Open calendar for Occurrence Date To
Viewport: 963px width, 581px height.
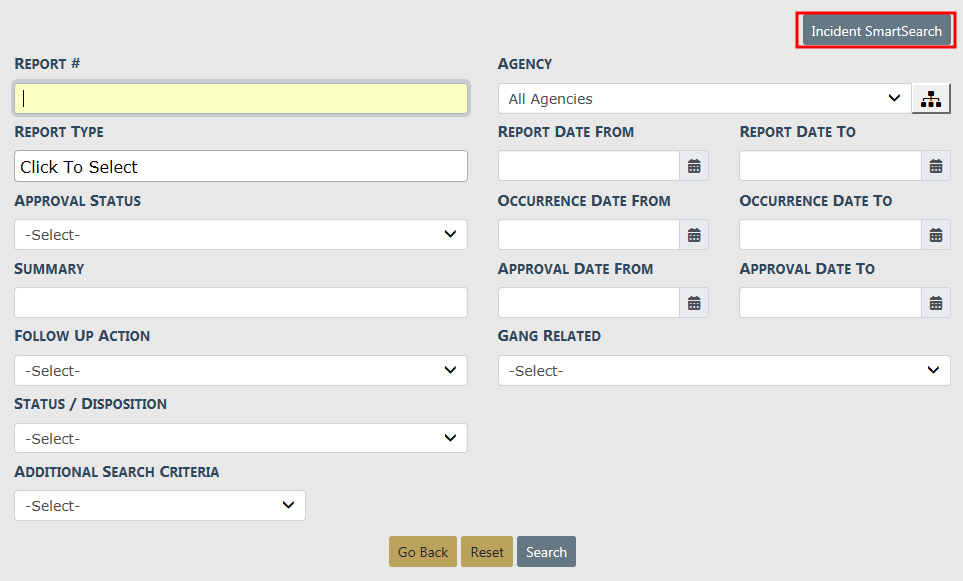935,235
